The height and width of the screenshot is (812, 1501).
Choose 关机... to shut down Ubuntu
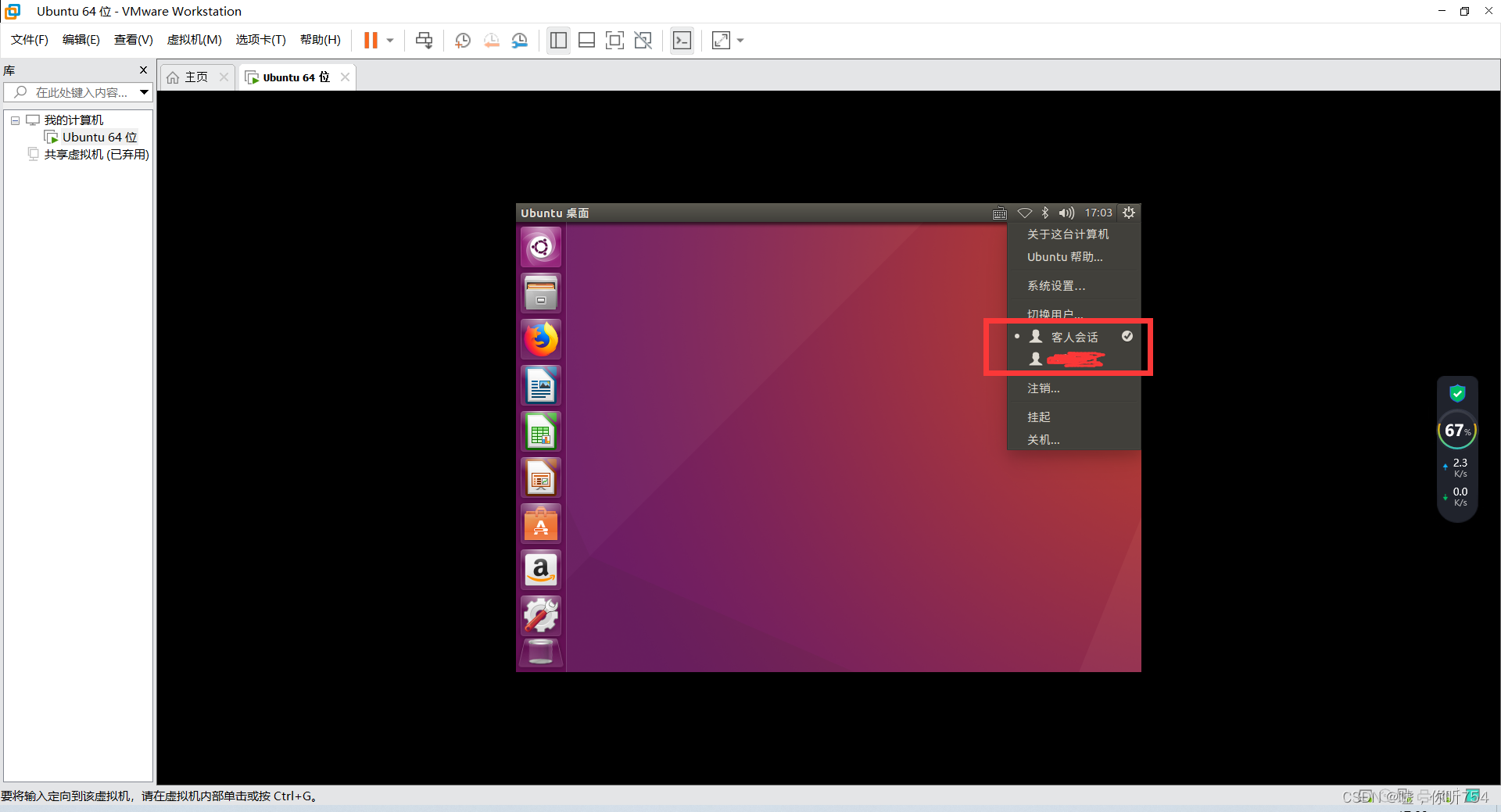click(1074, 440)
